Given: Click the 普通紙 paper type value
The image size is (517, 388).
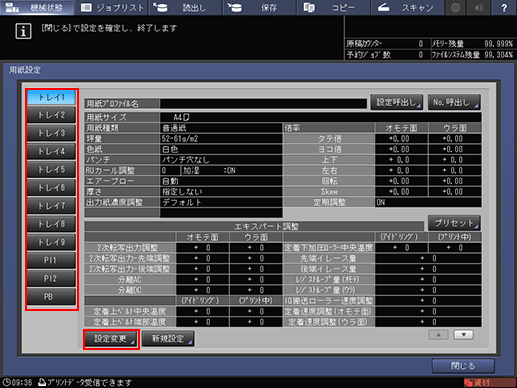Looking at the screenshot, I should 221,128.
